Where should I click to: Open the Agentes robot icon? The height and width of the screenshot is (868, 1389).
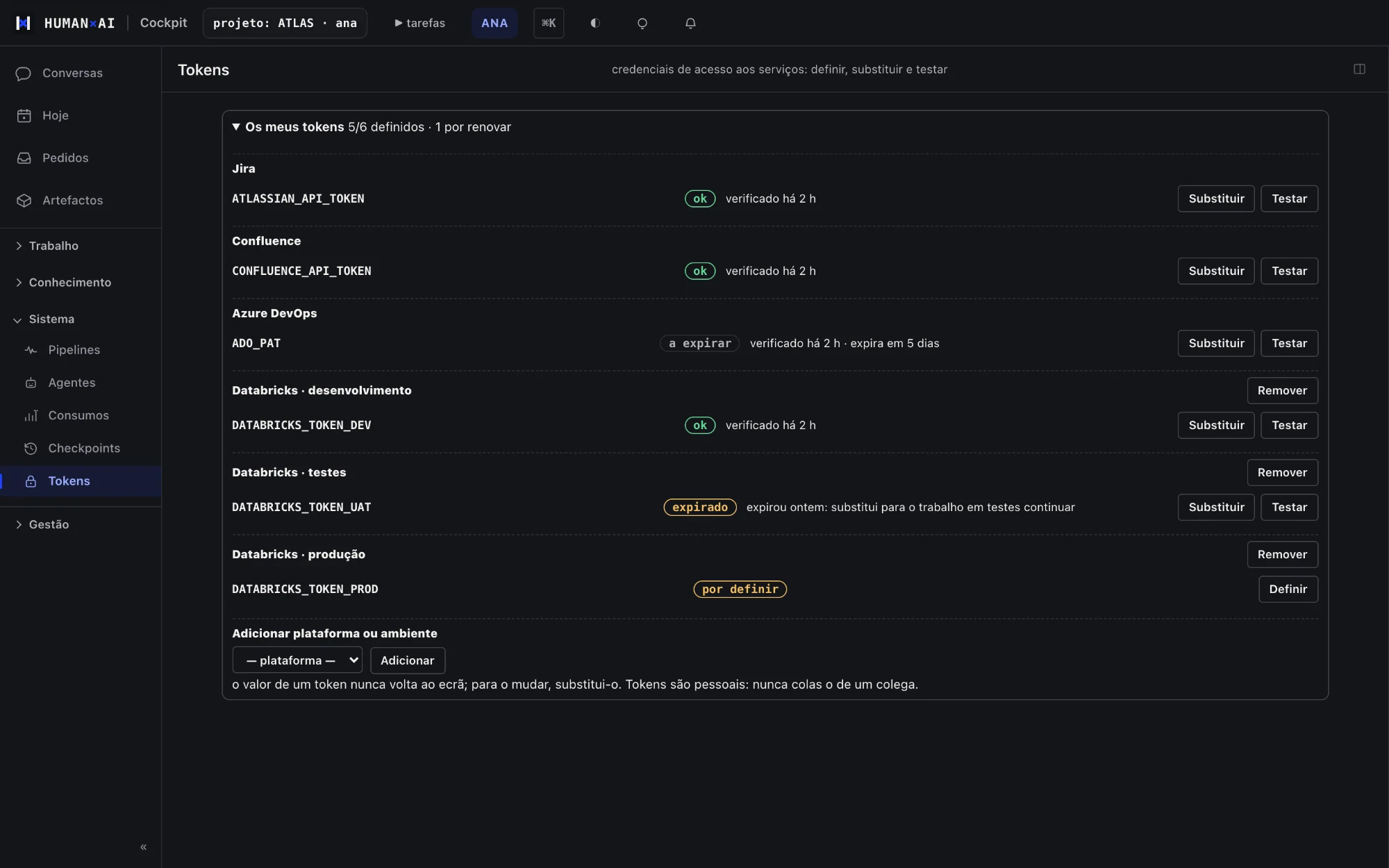tap(31, 383)
